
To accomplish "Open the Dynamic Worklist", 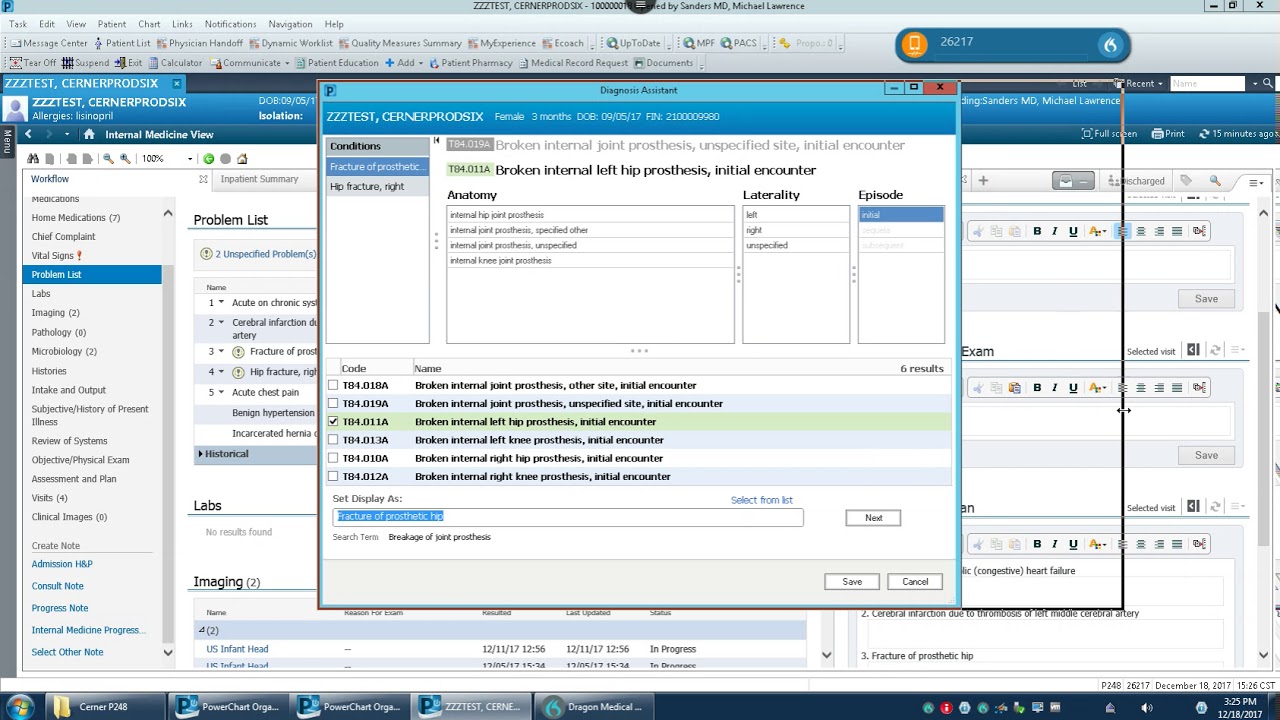I will (290, 43).
